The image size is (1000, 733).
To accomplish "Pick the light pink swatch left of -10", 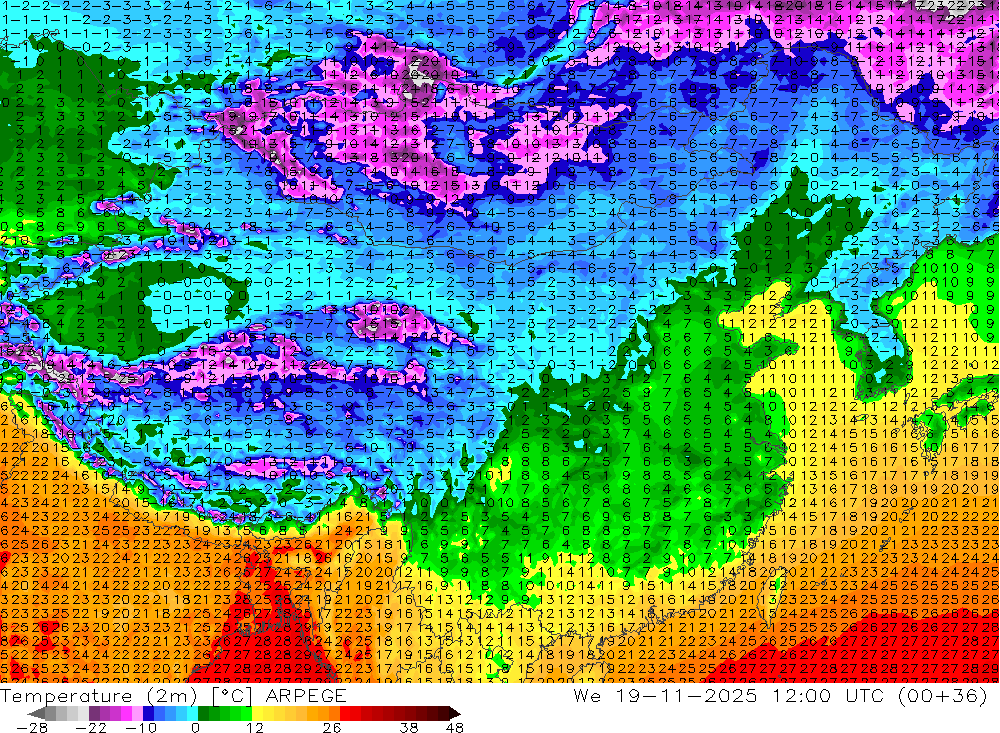I will (137, 714).
